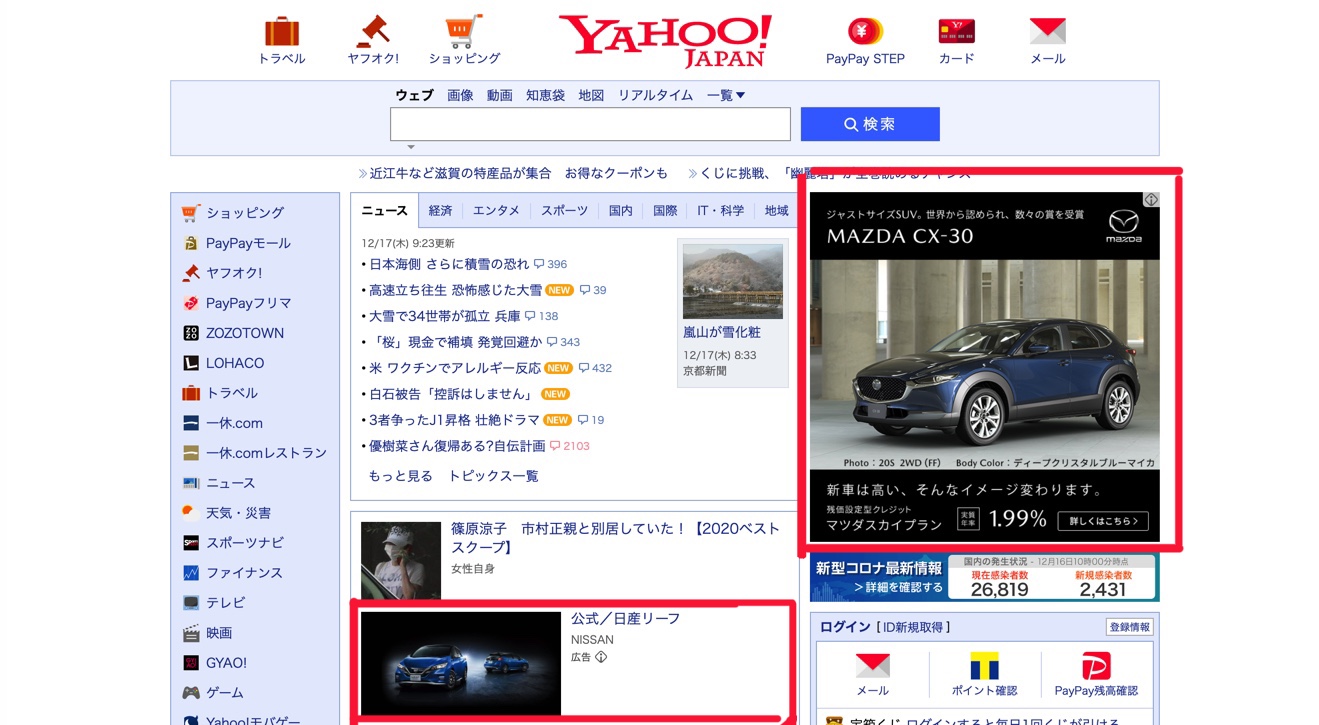Open the 嵐山が雪化粧 photo thumbnail

click(x=732, y=282)
